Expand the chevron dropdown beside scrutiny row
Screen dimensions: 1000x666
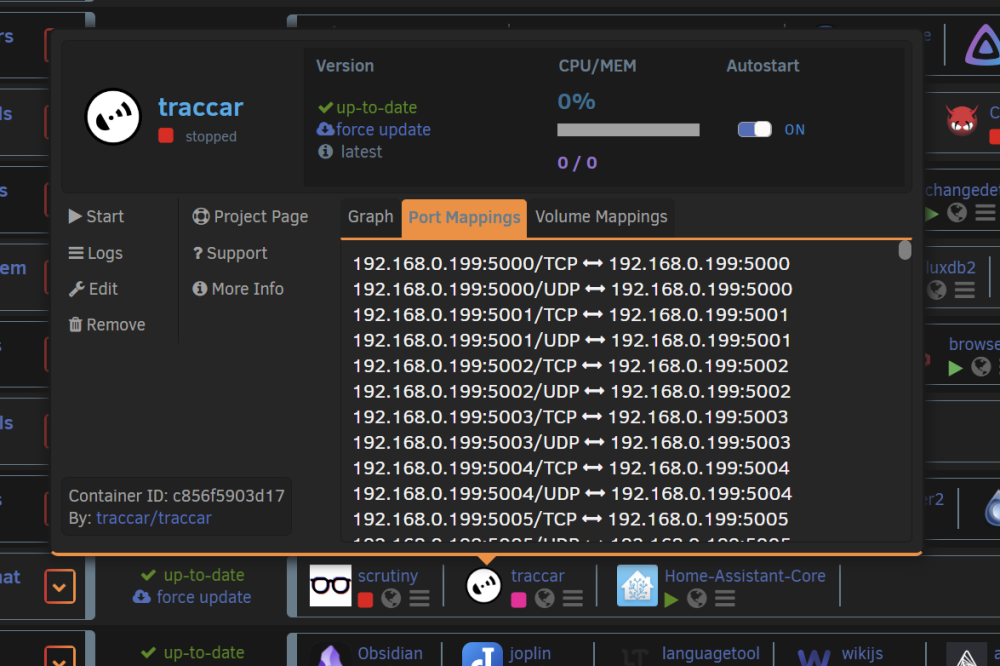pyautogui.click(x=60, y=586)
